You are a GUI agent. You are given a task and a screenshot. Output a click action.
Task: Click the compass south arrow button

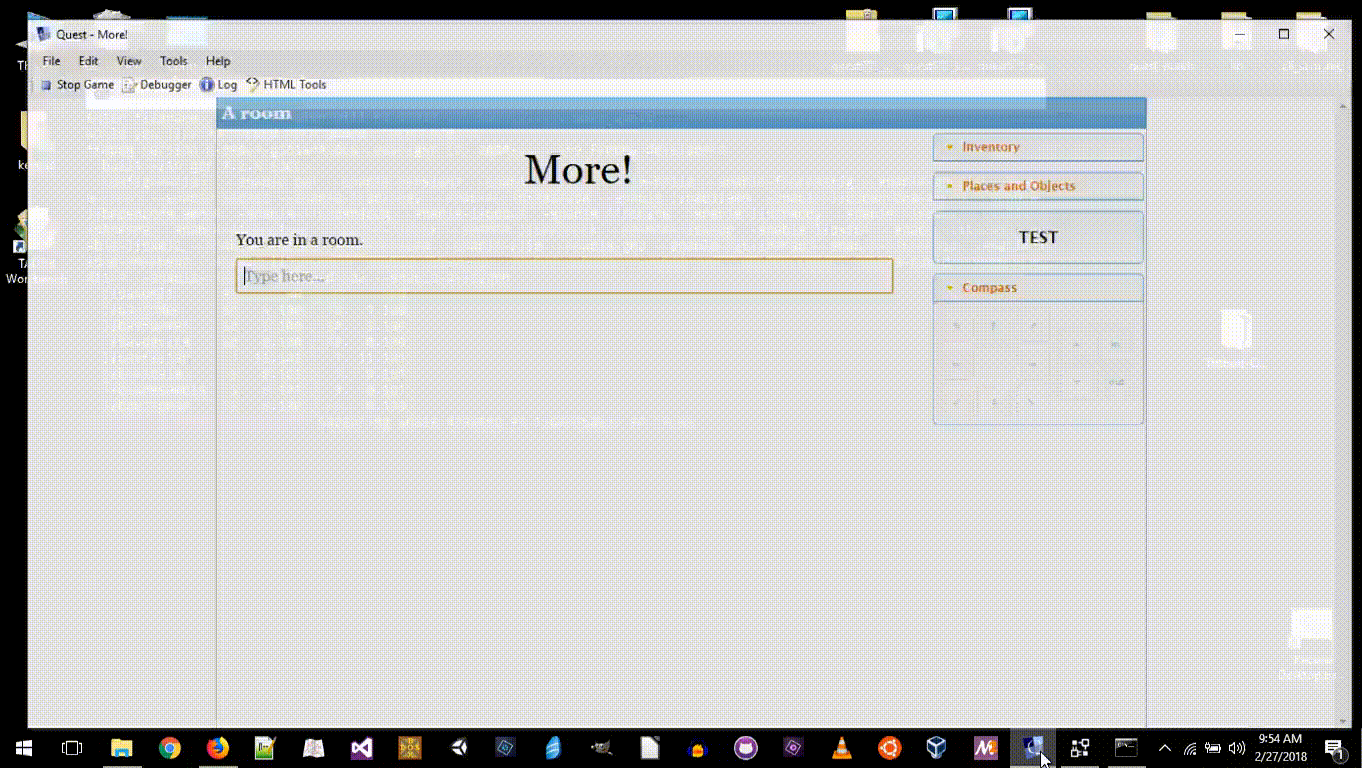pyautogui.click(x=993, y=402)
